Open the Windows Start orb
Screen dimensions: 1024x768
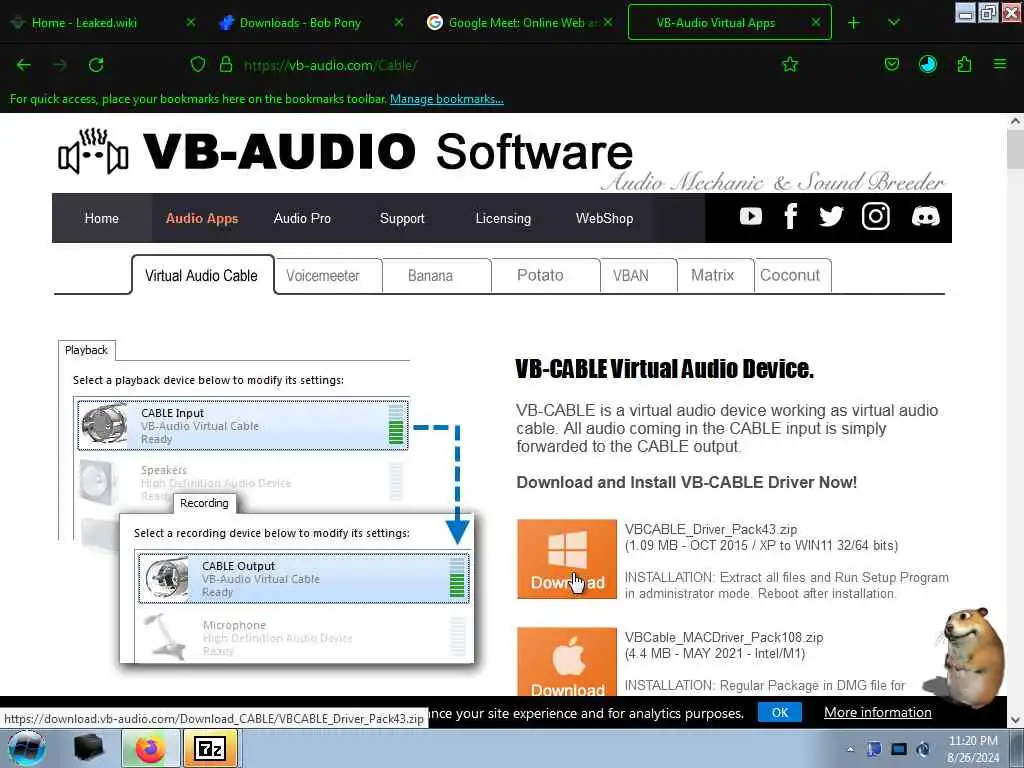27,748
